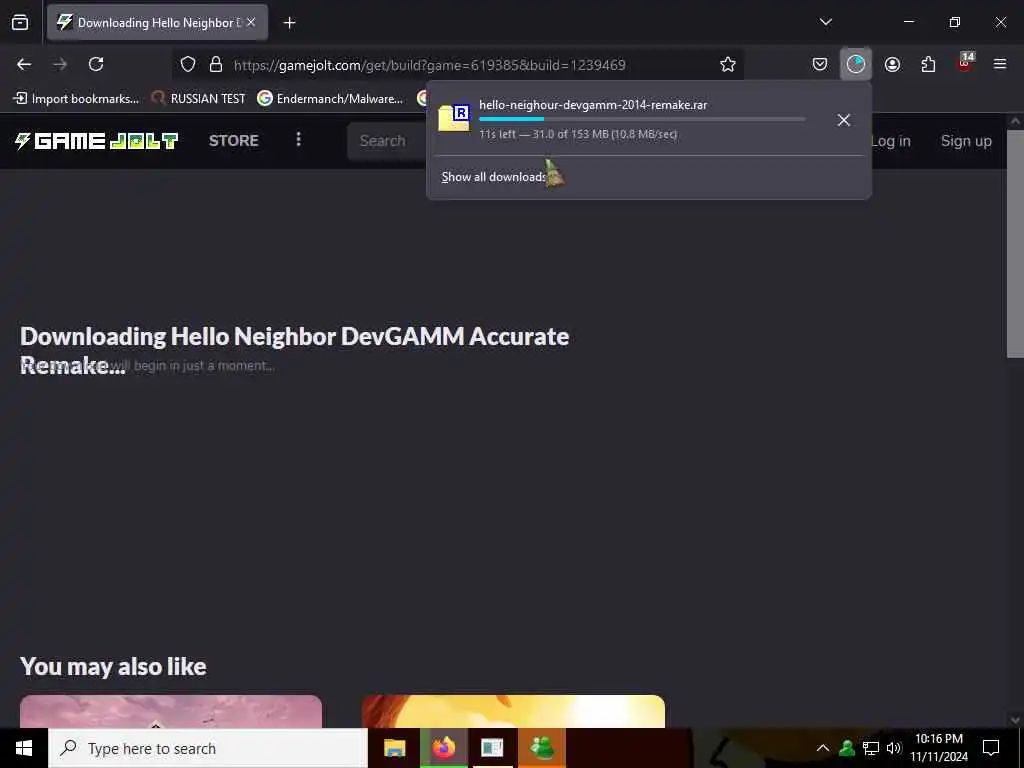This screenshot has height=768, width=1024.
Task: Bookmark this page with the star
Action: [728, 64]
